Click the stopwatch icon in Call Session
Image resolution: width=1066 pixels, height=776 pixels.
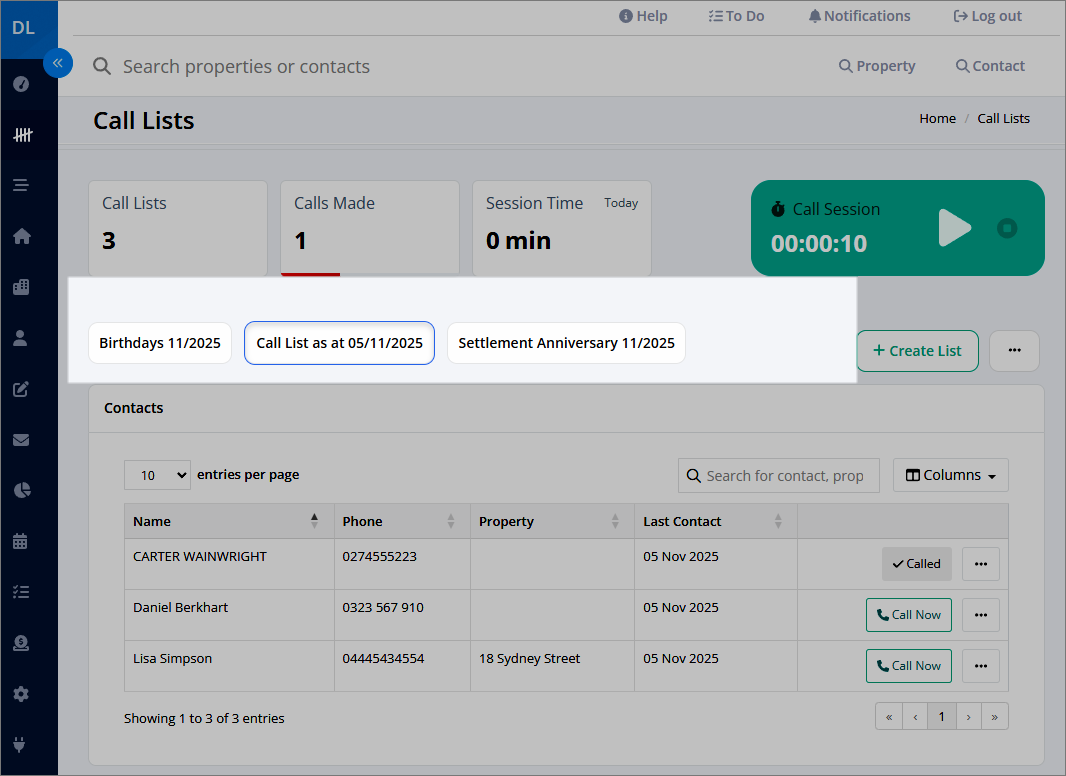[778, 209]
